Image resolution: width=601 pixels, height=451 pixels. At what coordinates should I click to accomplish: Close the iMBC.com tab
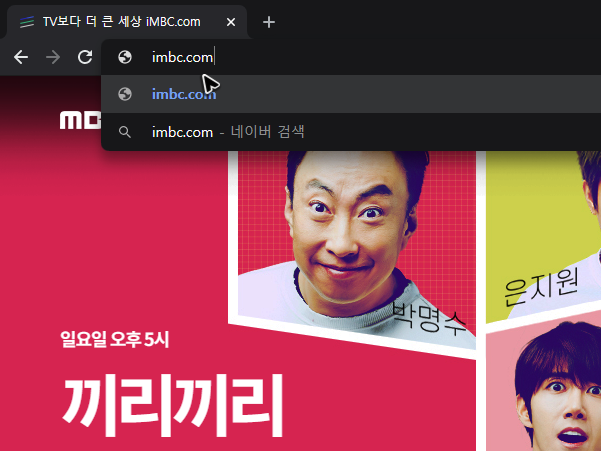(x=231, y=22)
